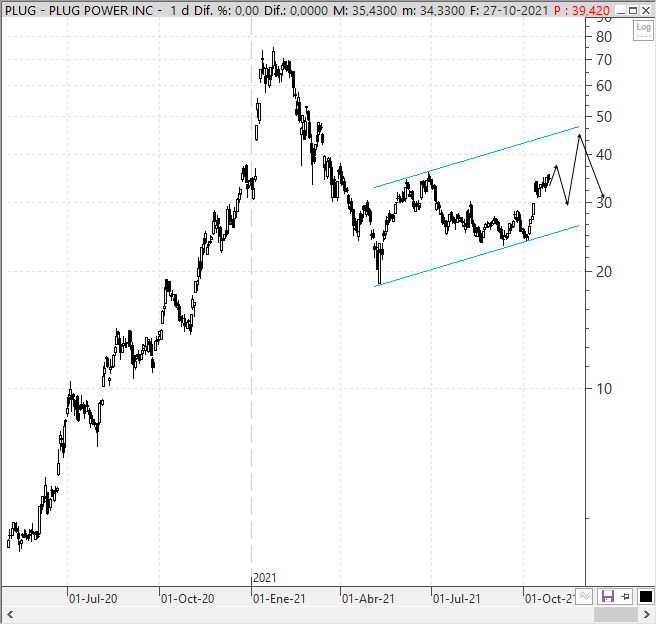Click the '01-Oct-21' date axis label
The image size is (657, 625).
tap(550, 599)
